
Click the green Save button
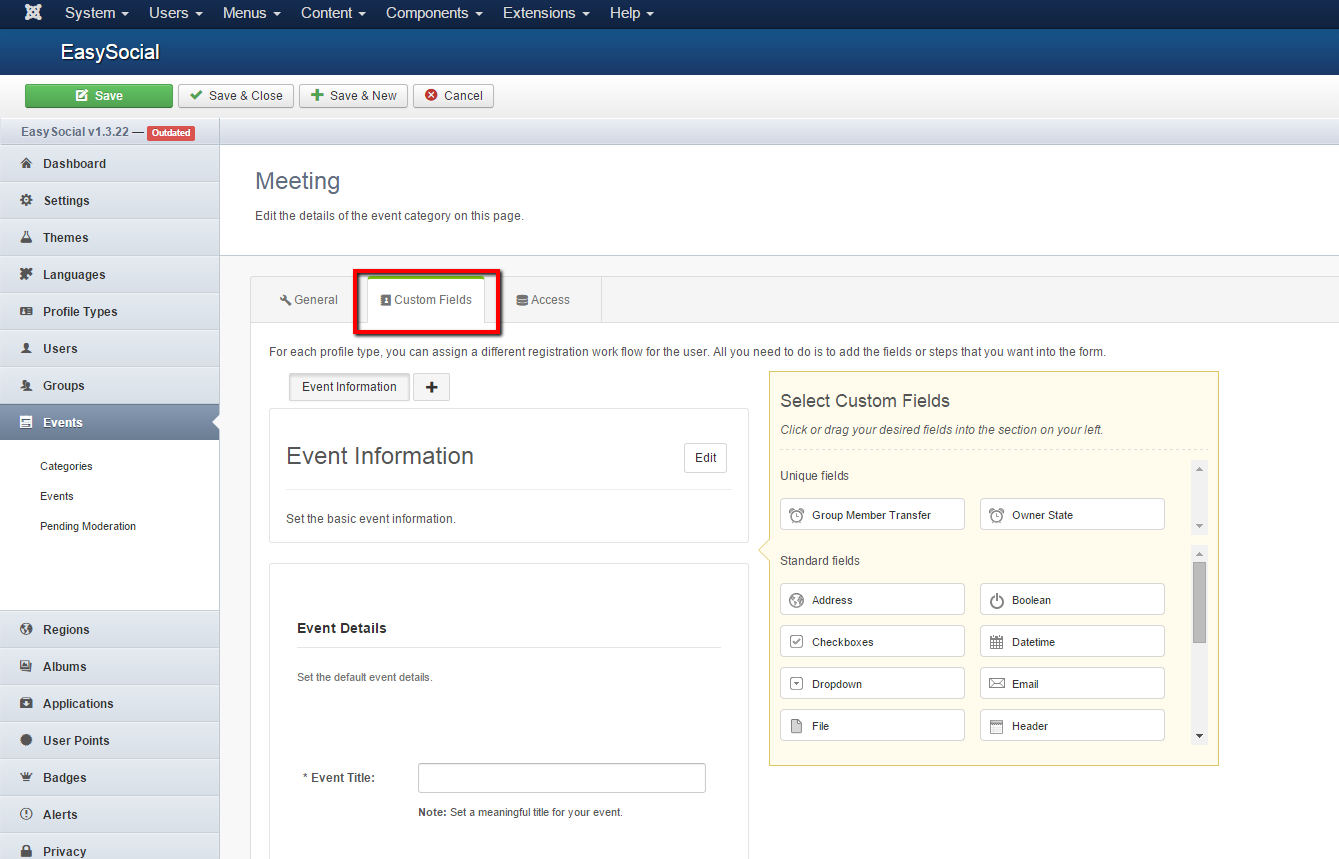pyautogui.click(x=99, y=96)
